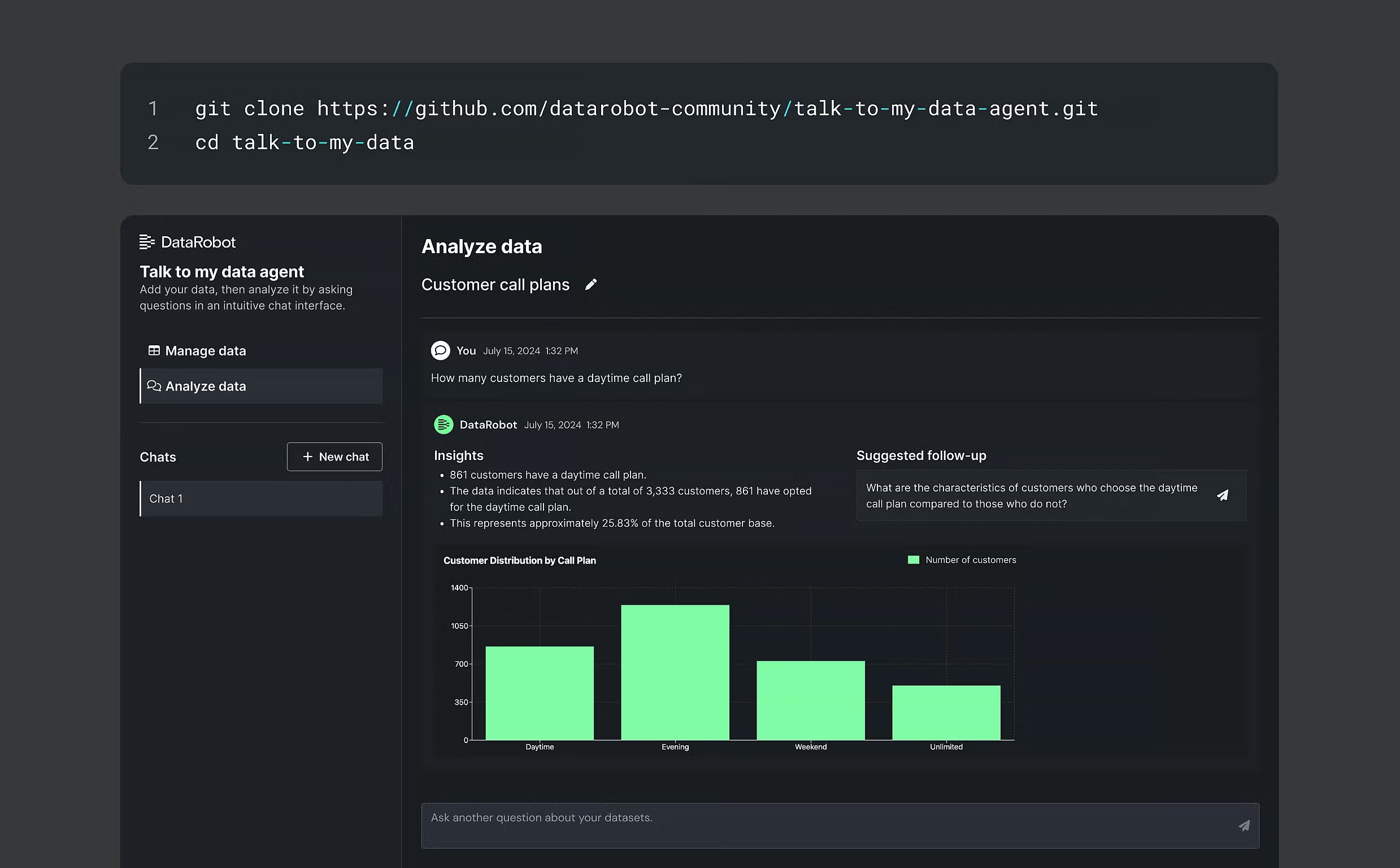Click the git clone code line
The width and height of the screenshot is (1400, 868).
pos(646,108)
